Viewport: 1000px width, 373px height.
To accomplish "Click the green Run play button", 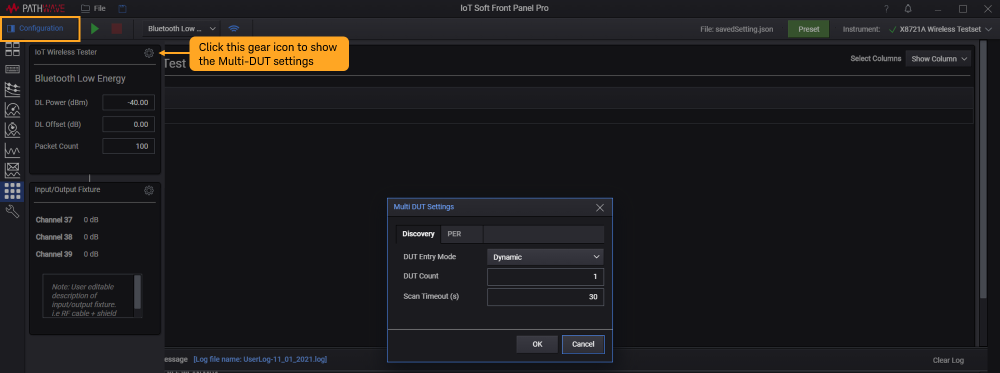I will coord(94,29).
